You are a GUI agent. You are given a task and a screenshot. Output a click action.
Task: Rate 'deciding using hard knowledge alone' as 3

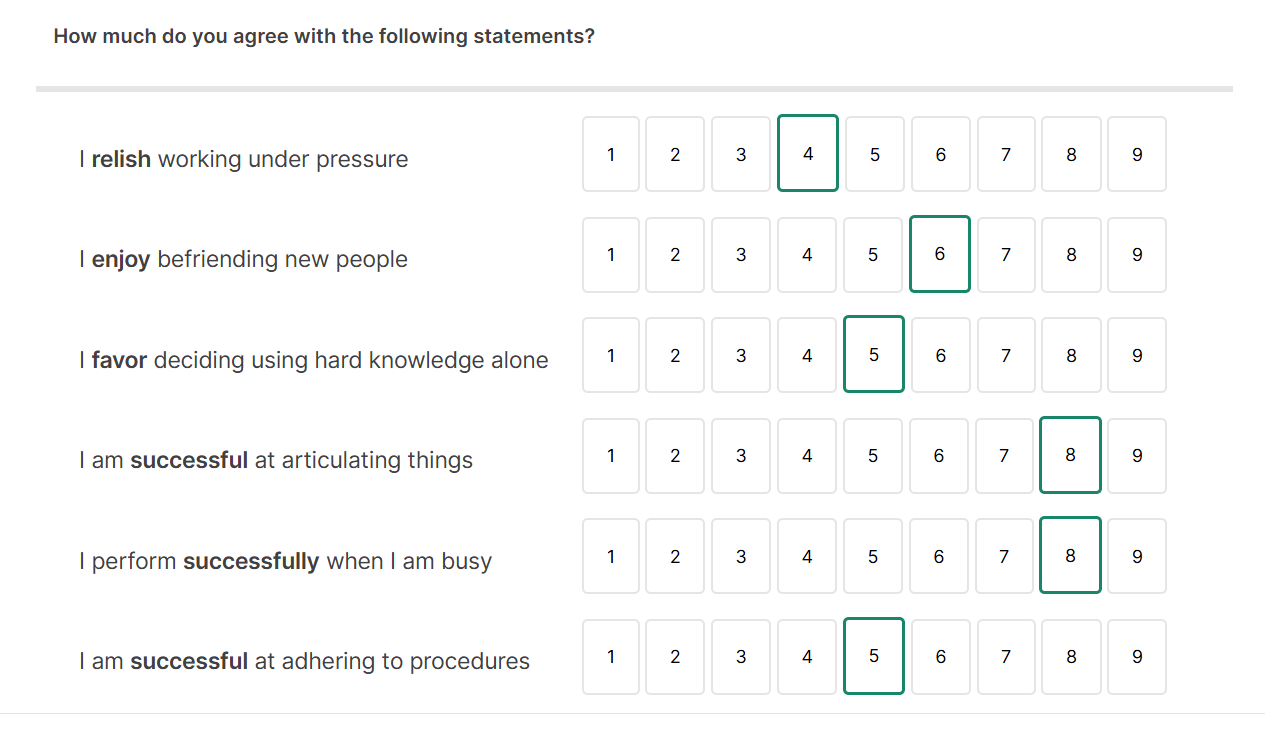coord(741,356)
